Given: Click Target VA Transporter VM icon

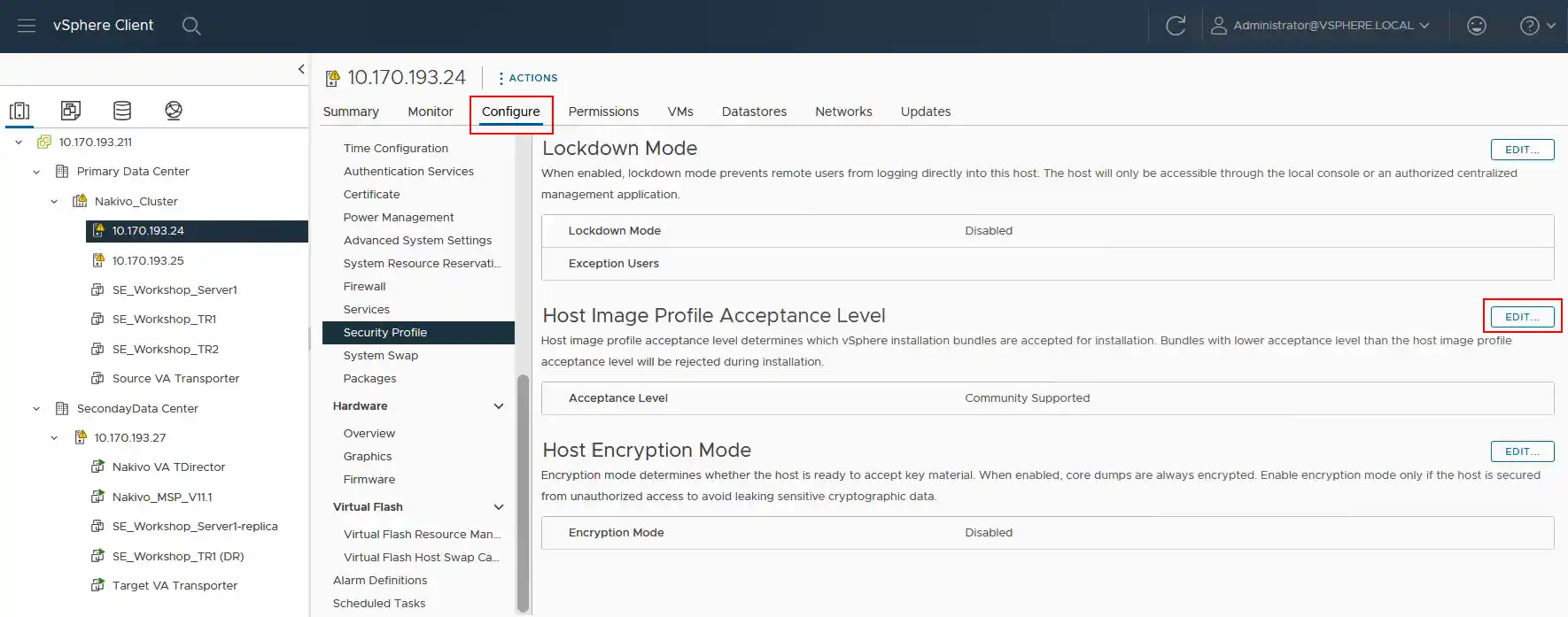Looking at the screenshot, I should pyautogui.click(x=98, y=585).
